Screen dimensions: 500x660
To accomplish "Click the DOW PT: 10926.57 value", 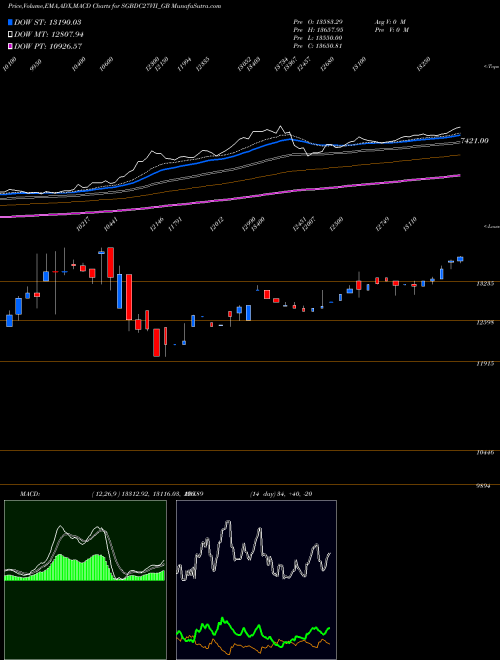I will [48, 46].
